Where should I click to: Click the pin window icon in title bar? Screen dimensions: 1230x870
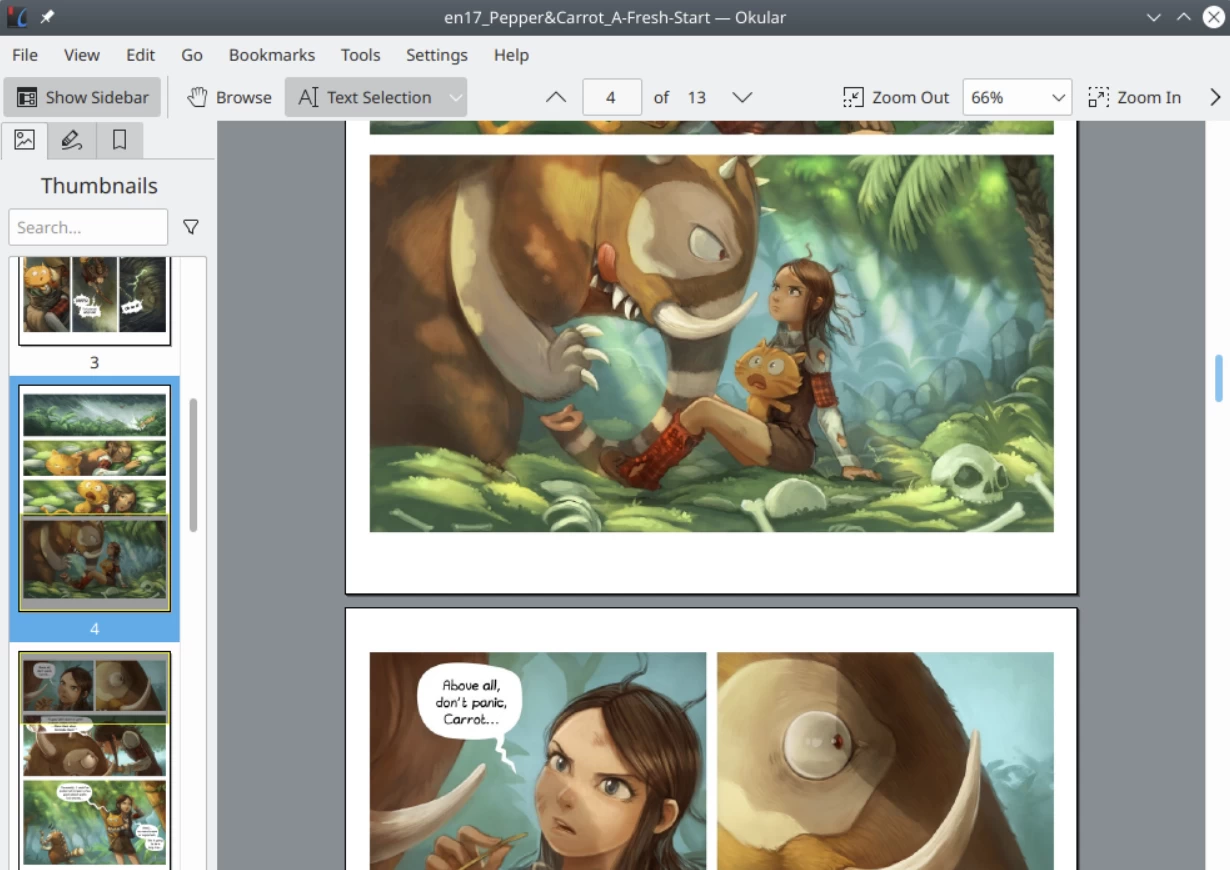47,17
